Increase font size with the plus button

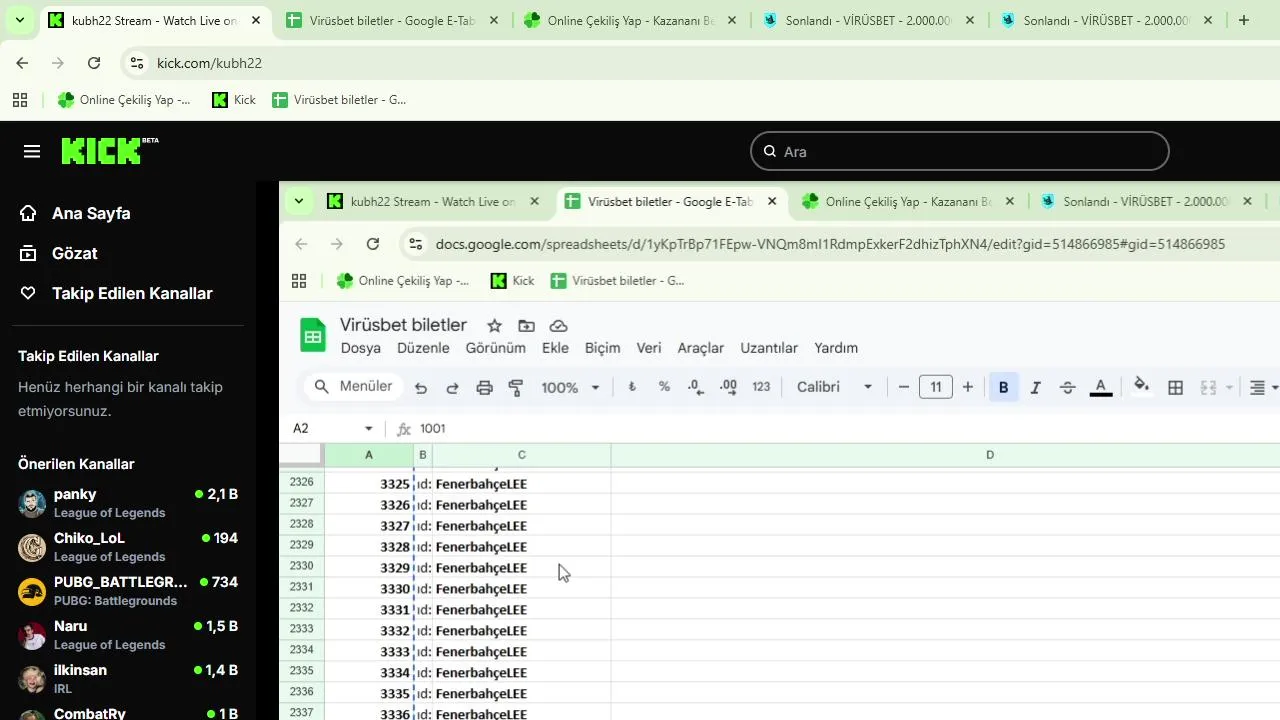pyautogui.click(x=967, y=387)
